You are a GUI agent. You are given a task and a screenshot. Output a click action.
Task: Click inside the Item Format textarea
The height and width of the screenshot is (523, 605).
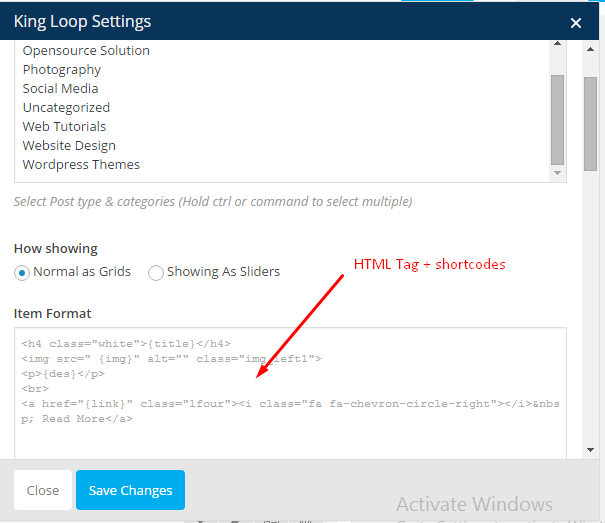click(x=290, y=393)
